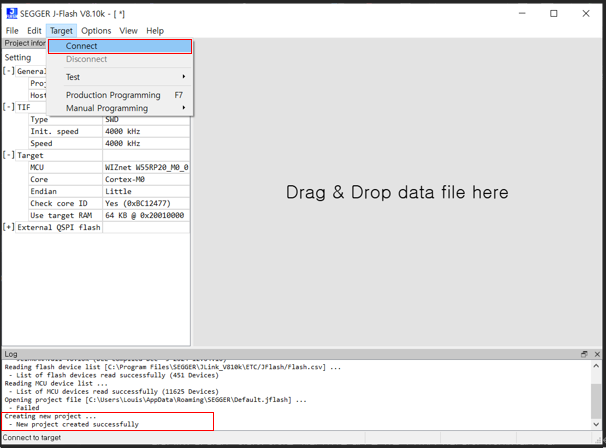Collapse the TIF settings group
The image size is (606, 448).
click(9, 107)
